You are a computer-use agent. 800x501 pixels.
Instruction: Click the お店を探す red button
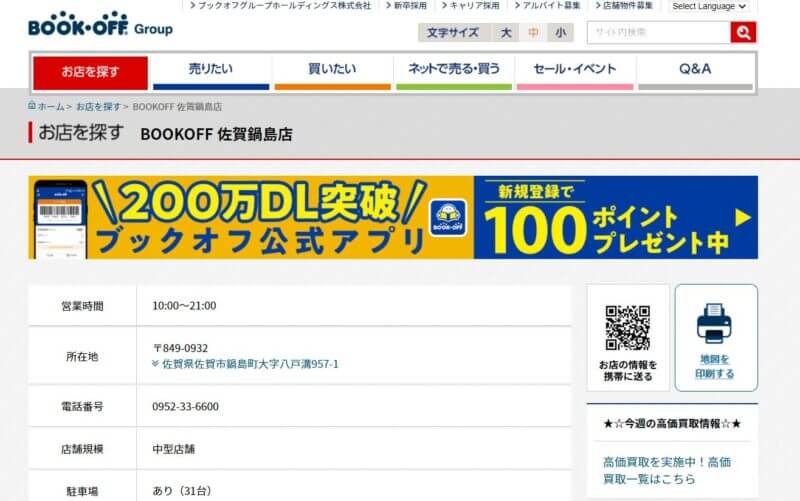tap(90, 72)
